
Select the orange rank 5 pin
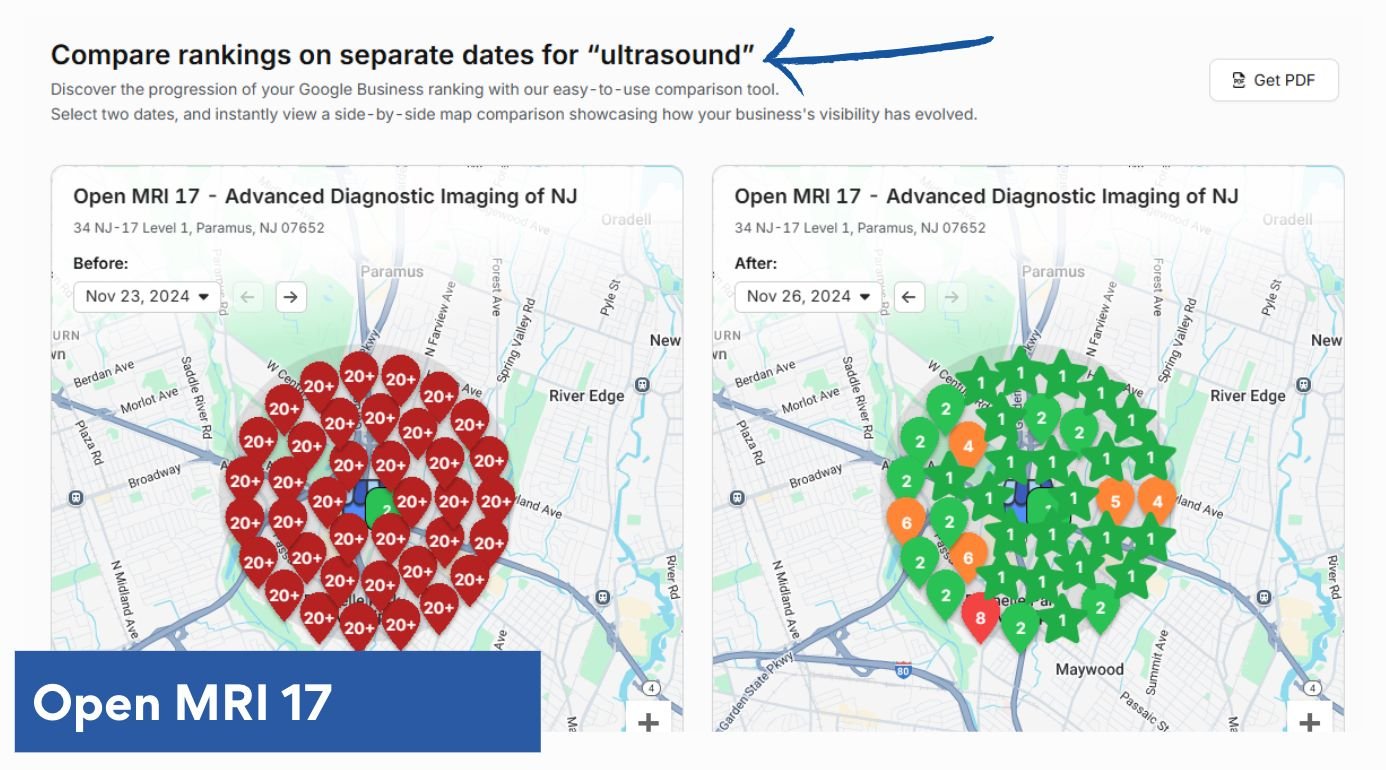tap(1115, 496)
